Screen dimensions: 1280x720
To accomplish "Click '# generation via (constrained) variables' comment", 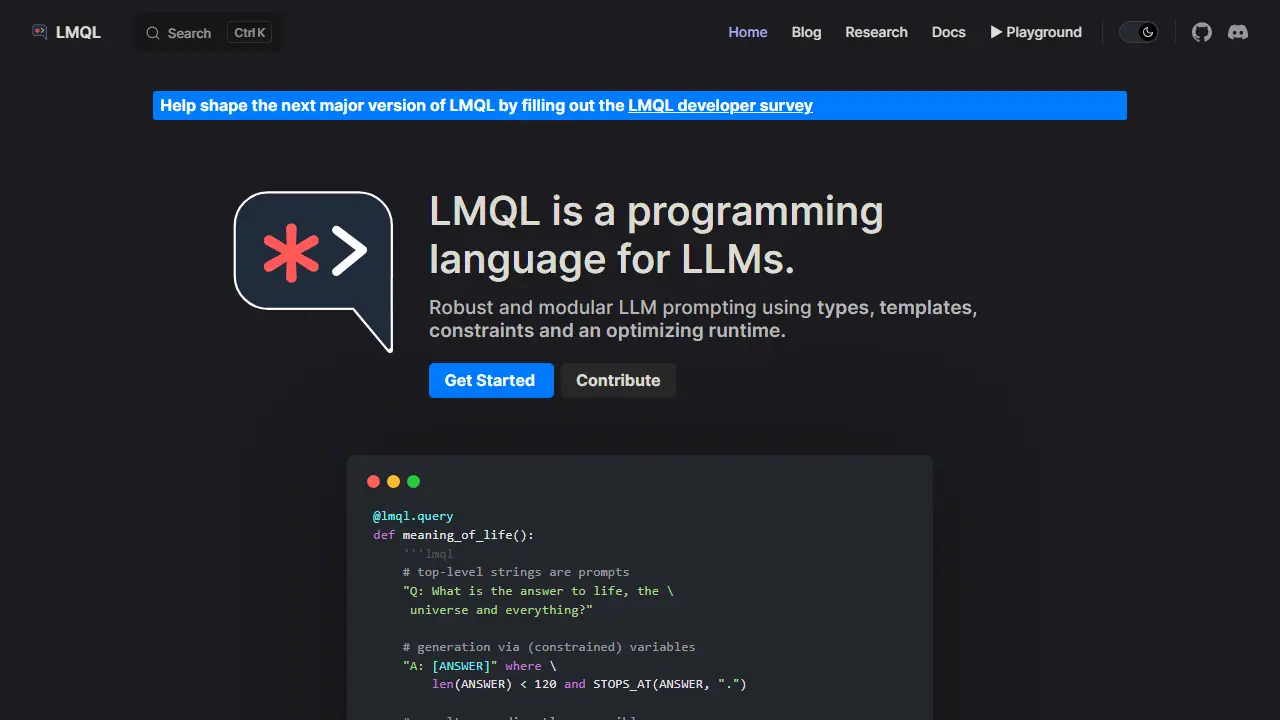I will (x=549, y=647).
